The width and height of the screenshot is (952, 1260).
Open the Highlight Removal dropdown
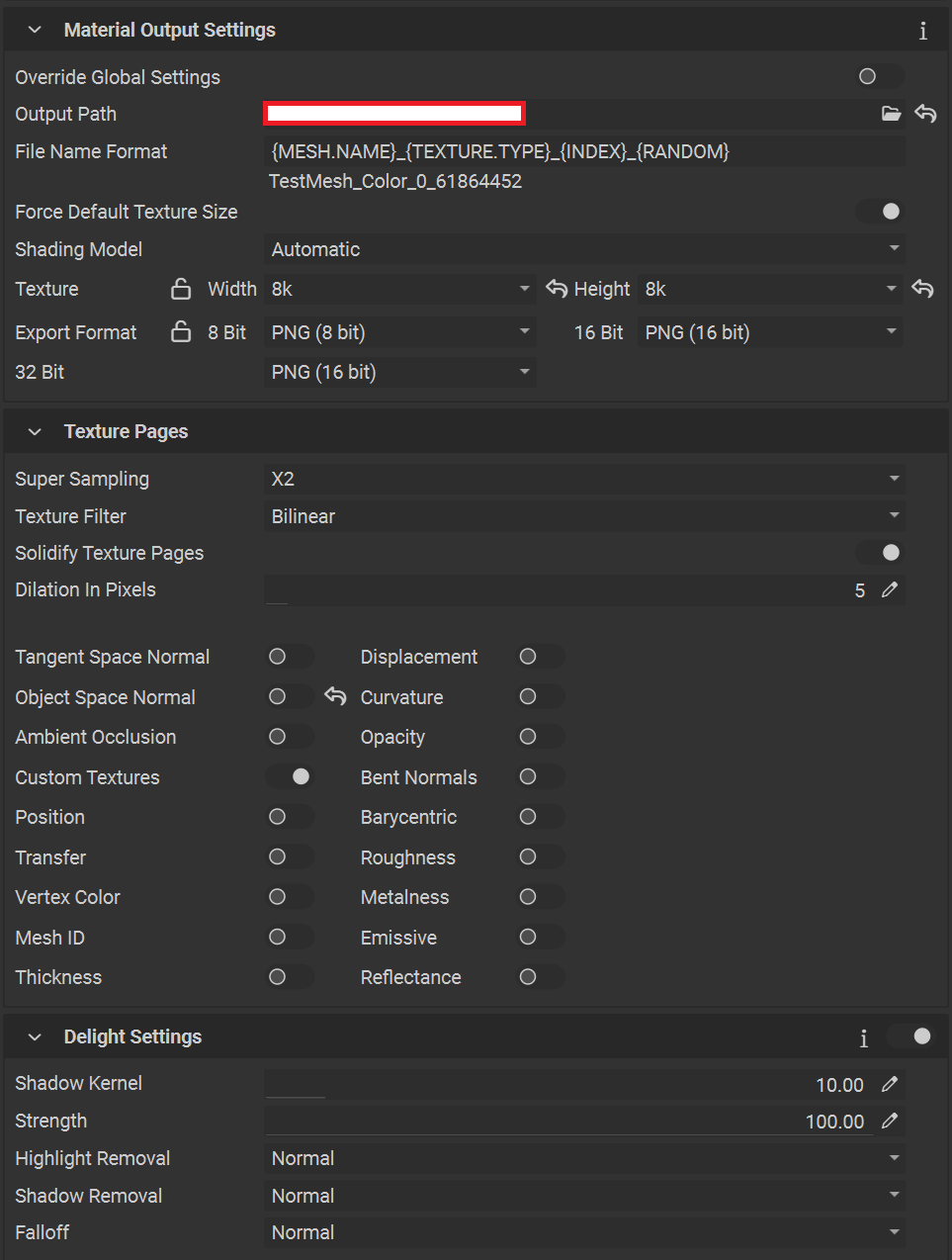coord(584,1158)
